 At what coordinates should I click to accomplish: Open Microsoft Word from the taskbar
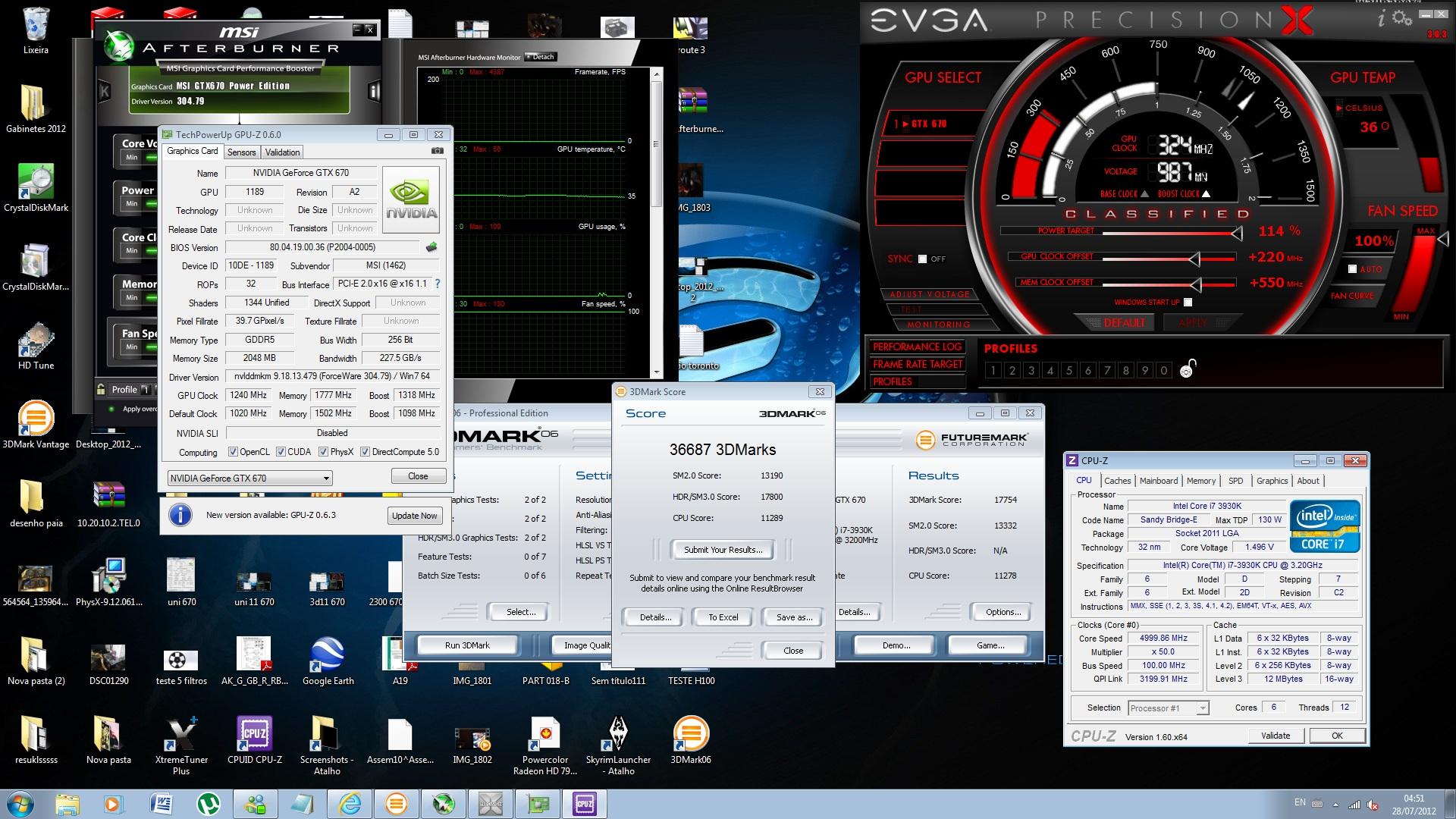162,803
